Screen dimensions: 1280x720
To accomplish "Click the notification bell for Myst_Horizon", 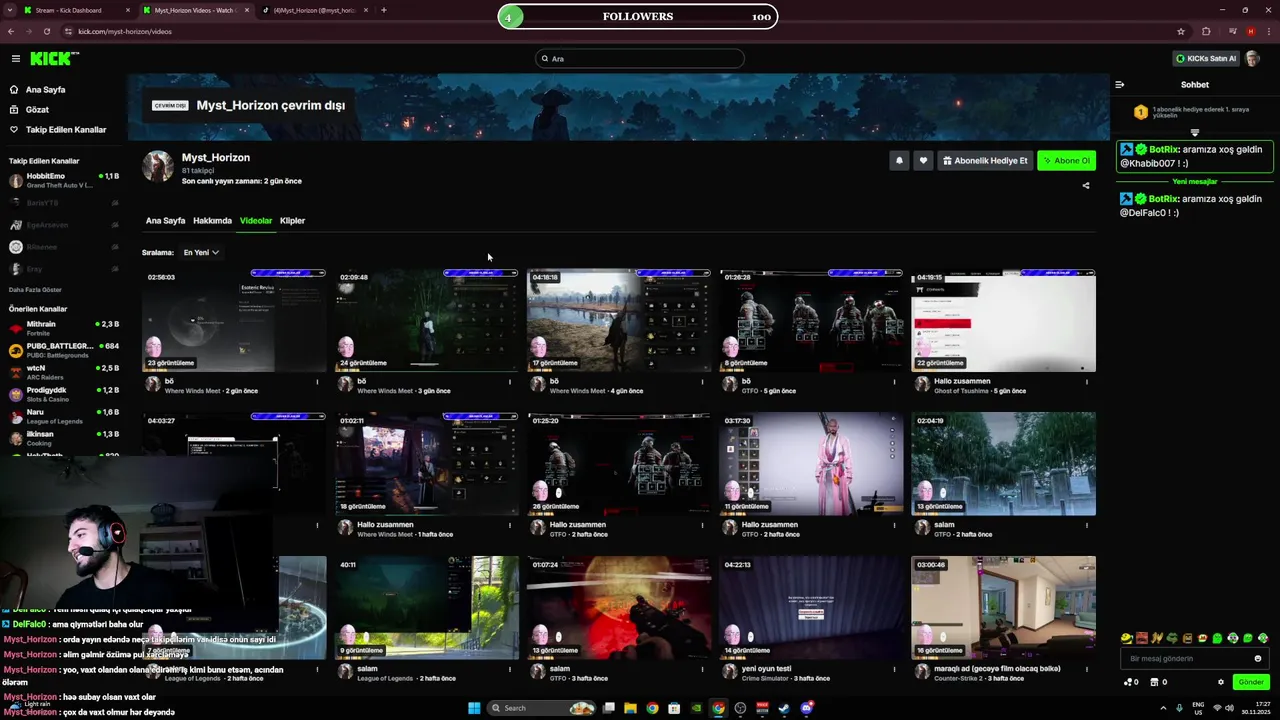I will click(x=899, y=160).
